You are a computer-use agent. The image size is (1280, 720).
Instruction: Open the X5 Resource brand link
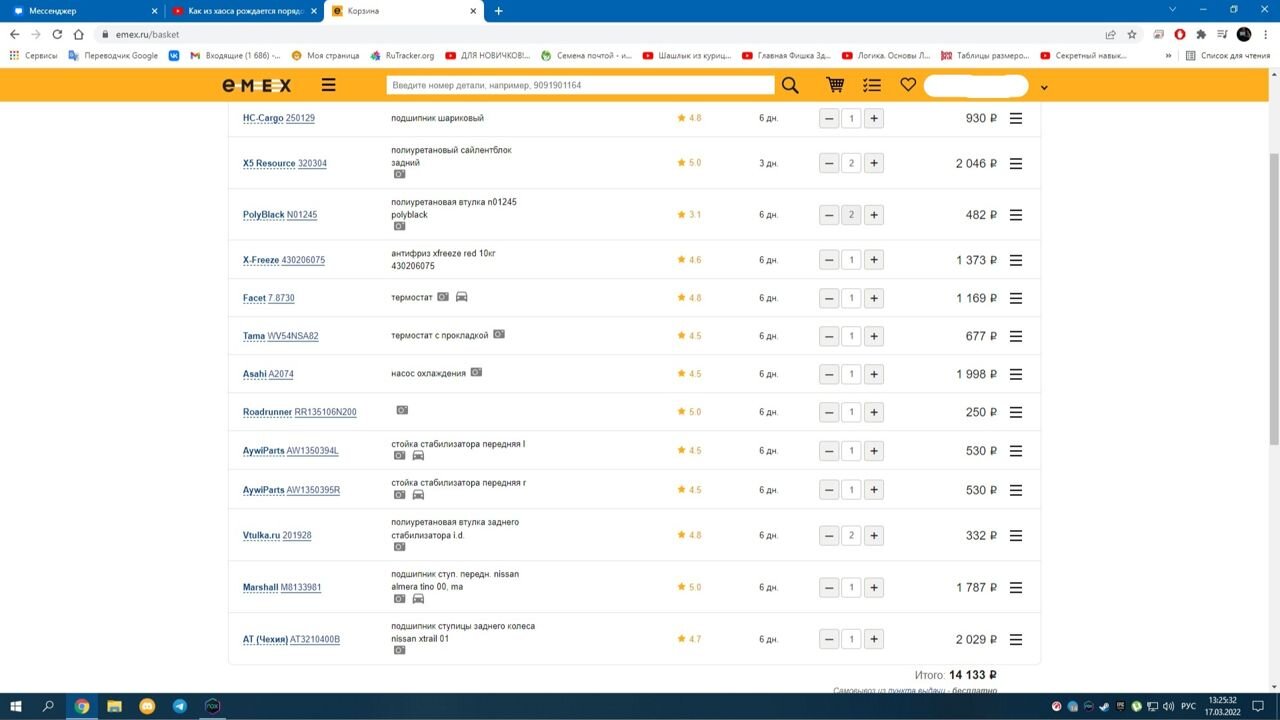(269, 163)
